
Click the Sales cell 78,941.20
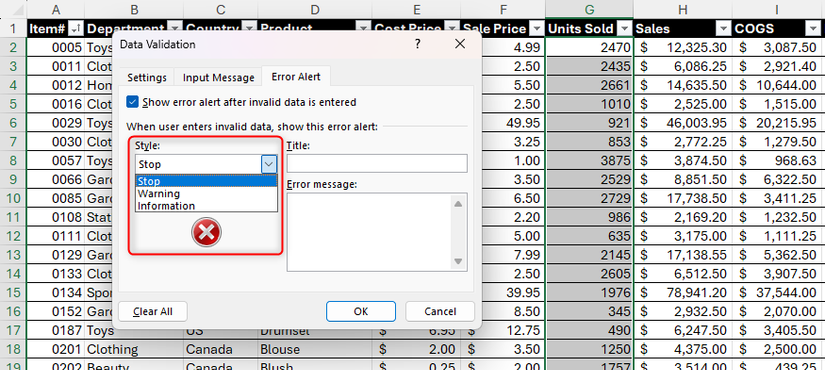[x=682, y=292]
